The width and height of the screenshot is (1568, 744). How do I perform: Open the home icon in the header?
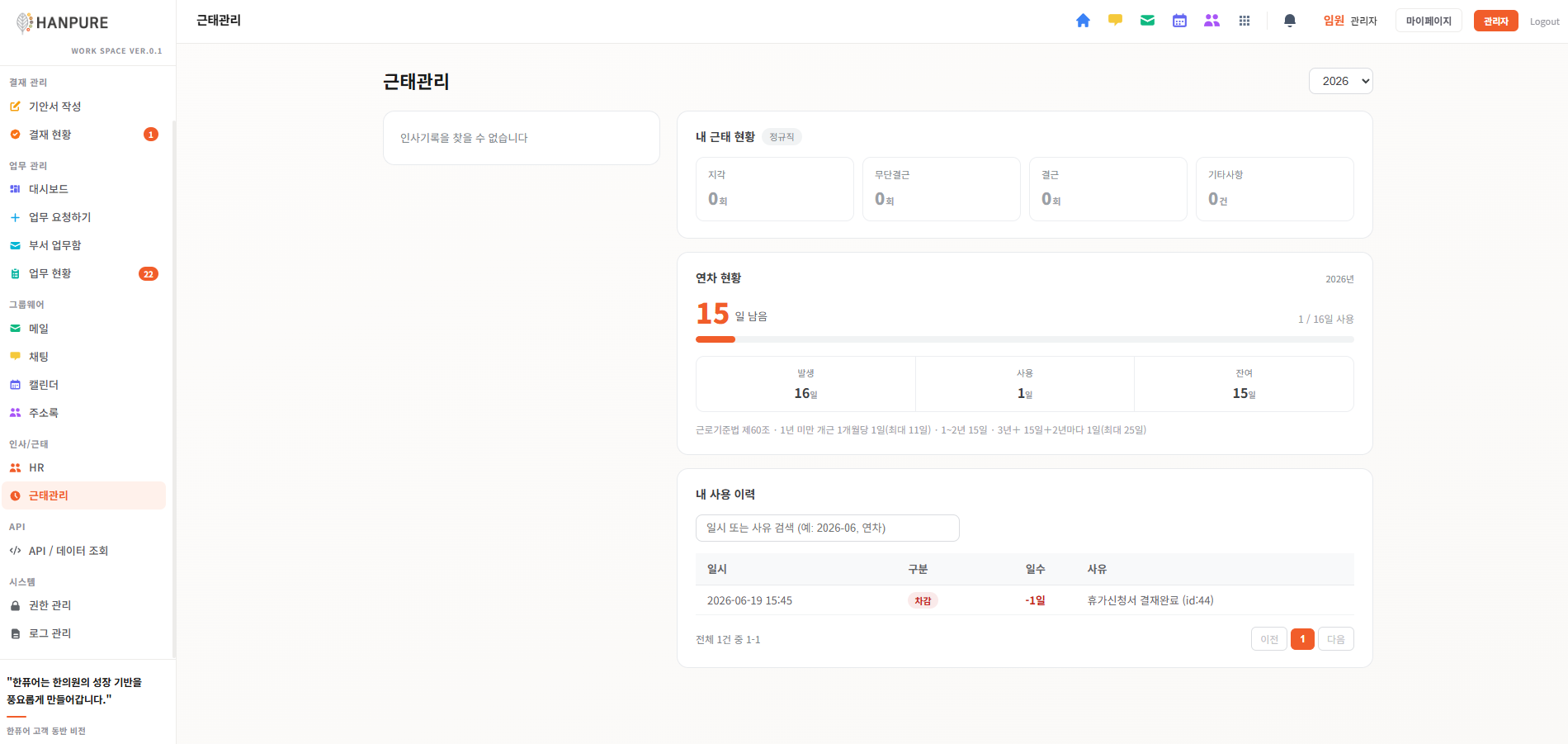pos(1083,21)
